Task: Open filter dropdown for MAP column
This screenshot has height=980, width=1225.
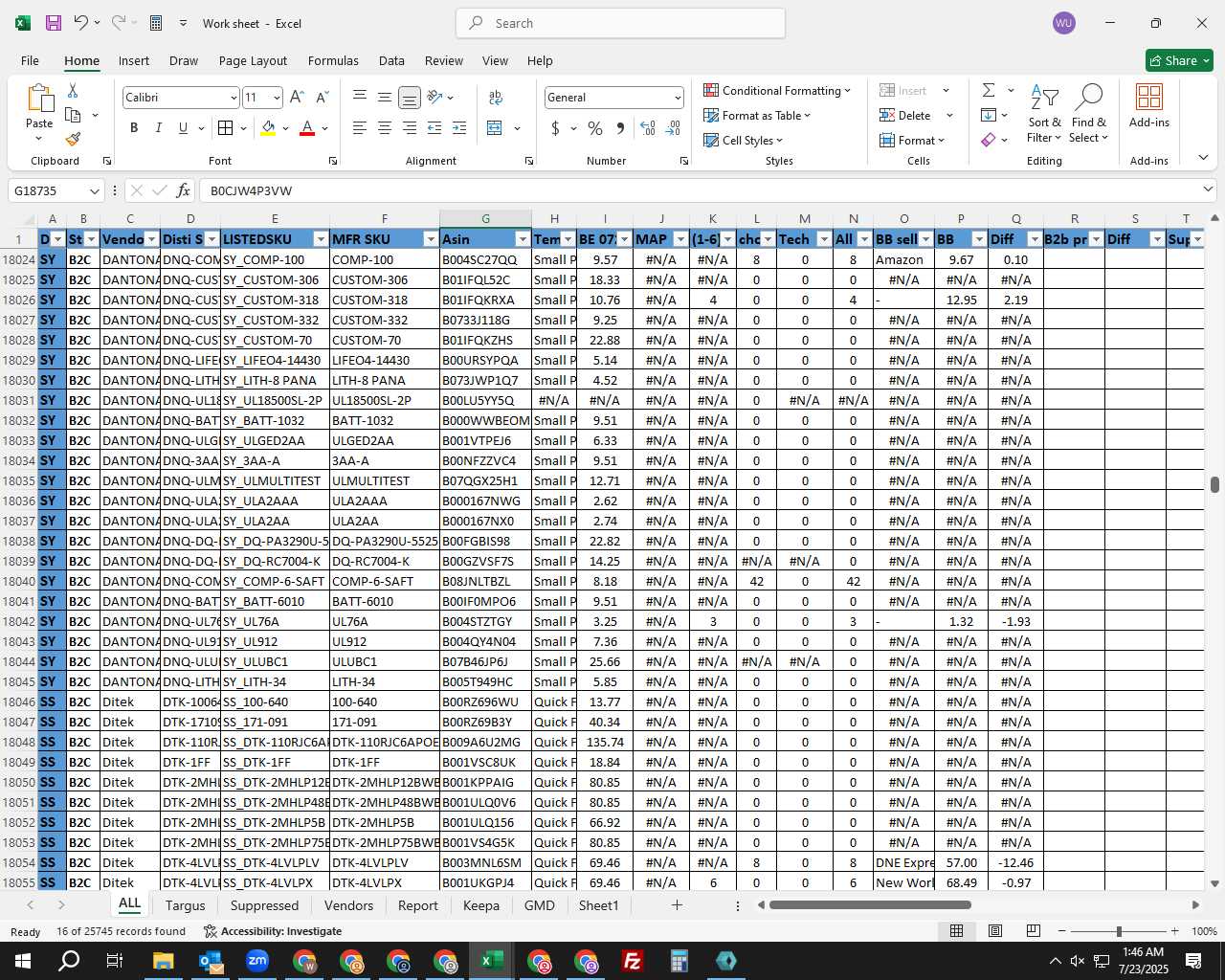Action: (680, 239)
